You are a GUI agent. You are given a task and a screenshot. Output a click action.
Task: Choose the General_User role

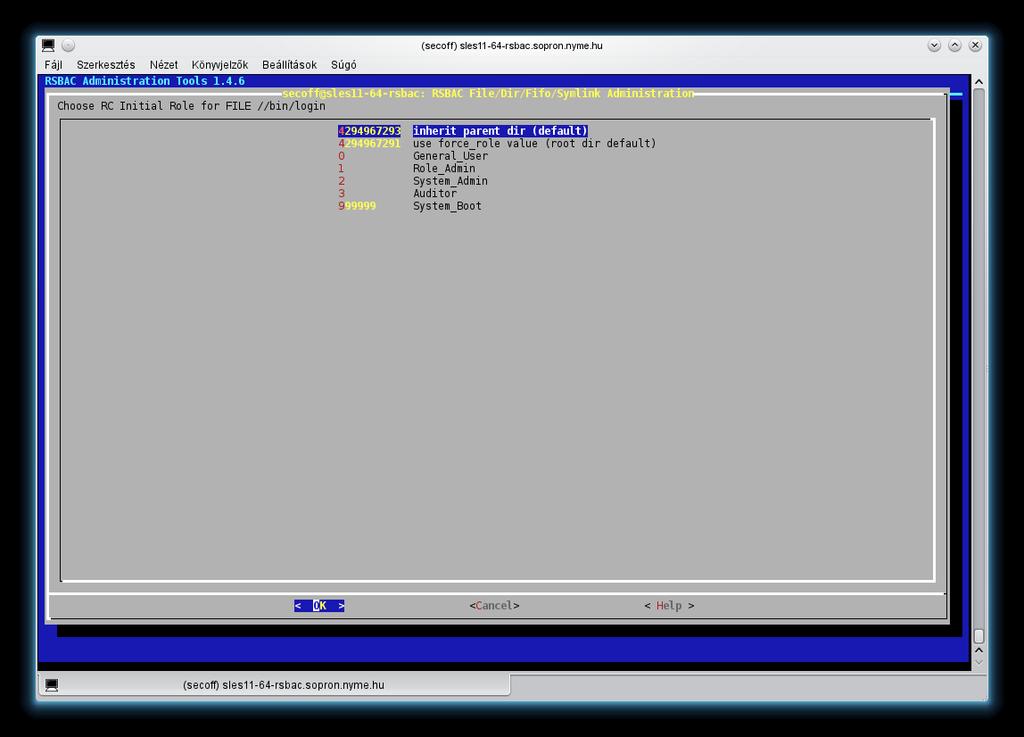pyautogui.click(x=450, y=156)
